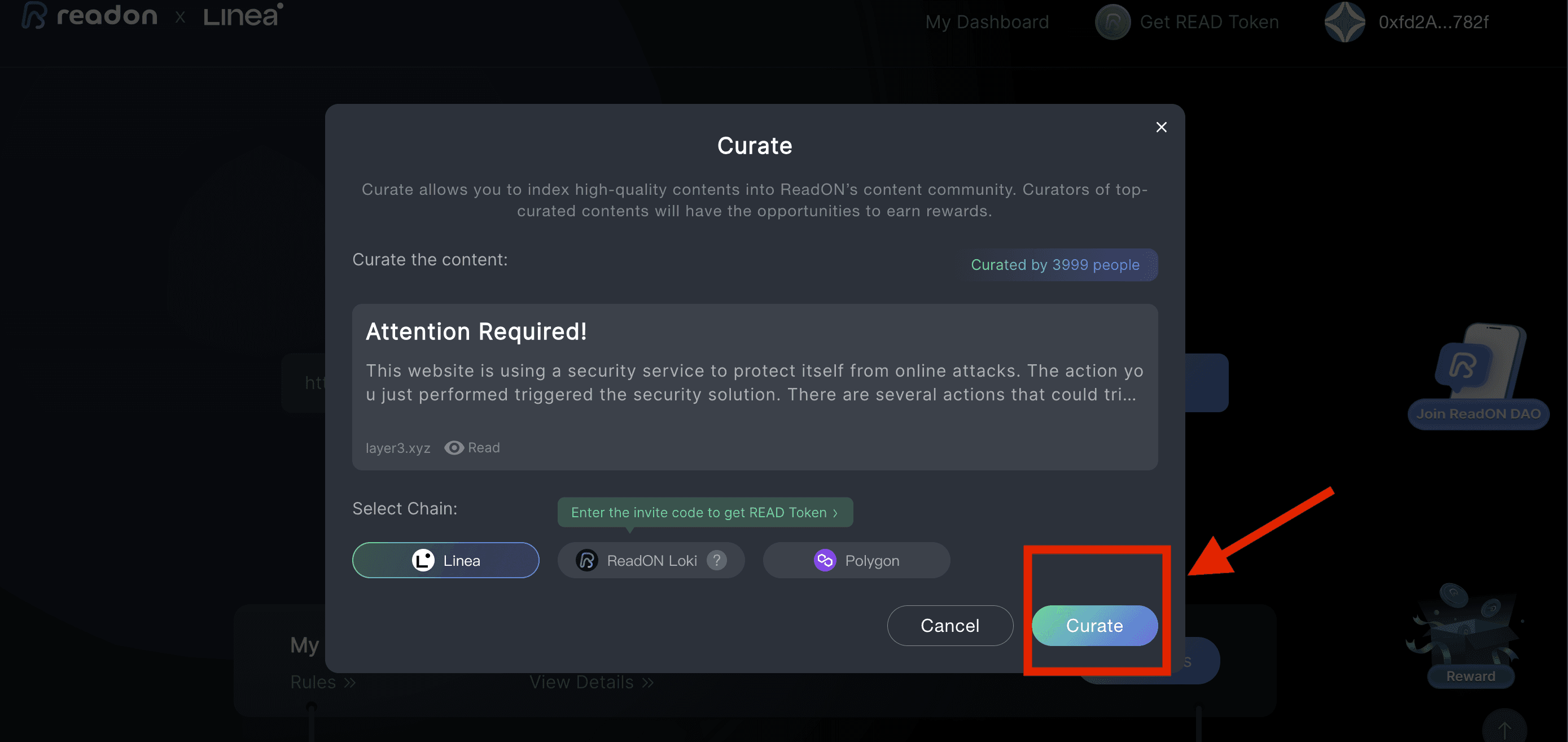Viewport: 1568px width, 742px height.
Task: Open the wallet address 0xfd2A...782f
Action: (x=1433, y=22)
